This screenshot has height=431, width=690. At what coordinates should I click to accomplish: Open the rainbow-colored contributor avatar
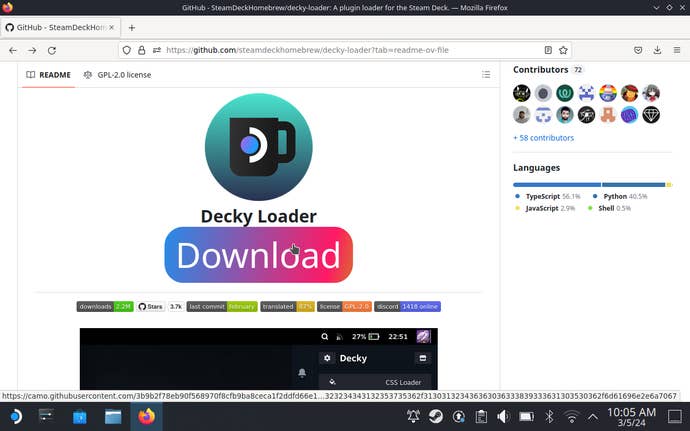(x=608, y=93)
